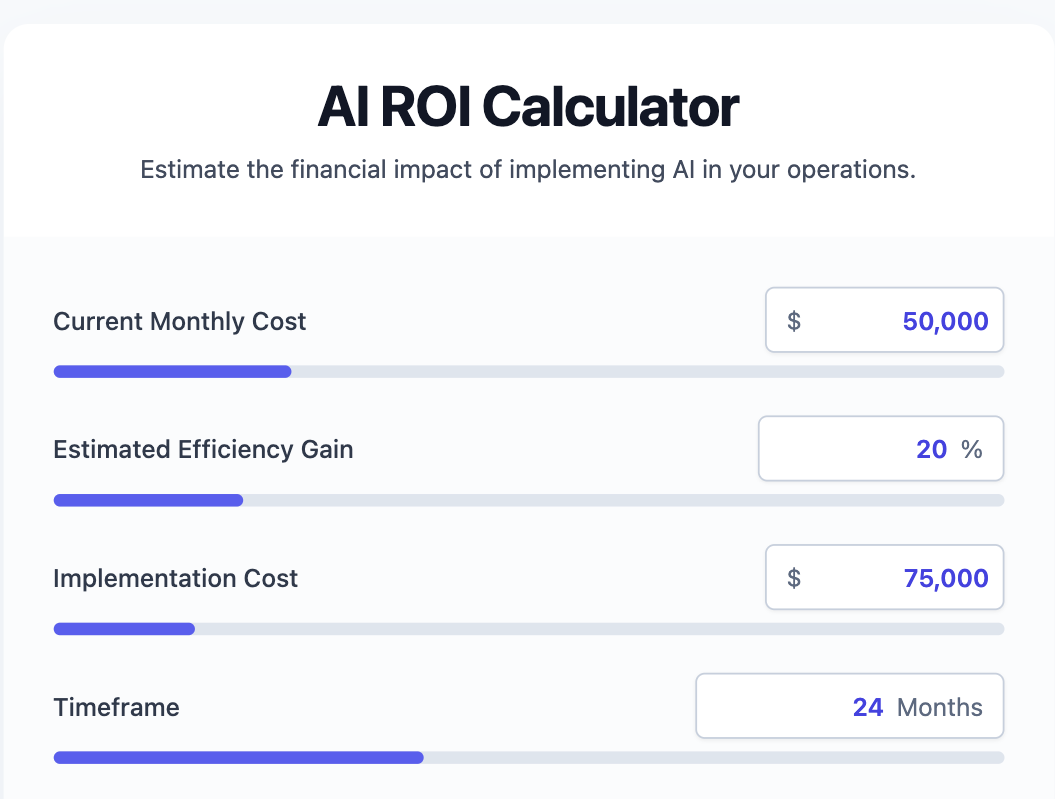Click the AI ROI Calculator heading
The width and height of the screenshot is (1055, 799).
click(x=528, y=108)
